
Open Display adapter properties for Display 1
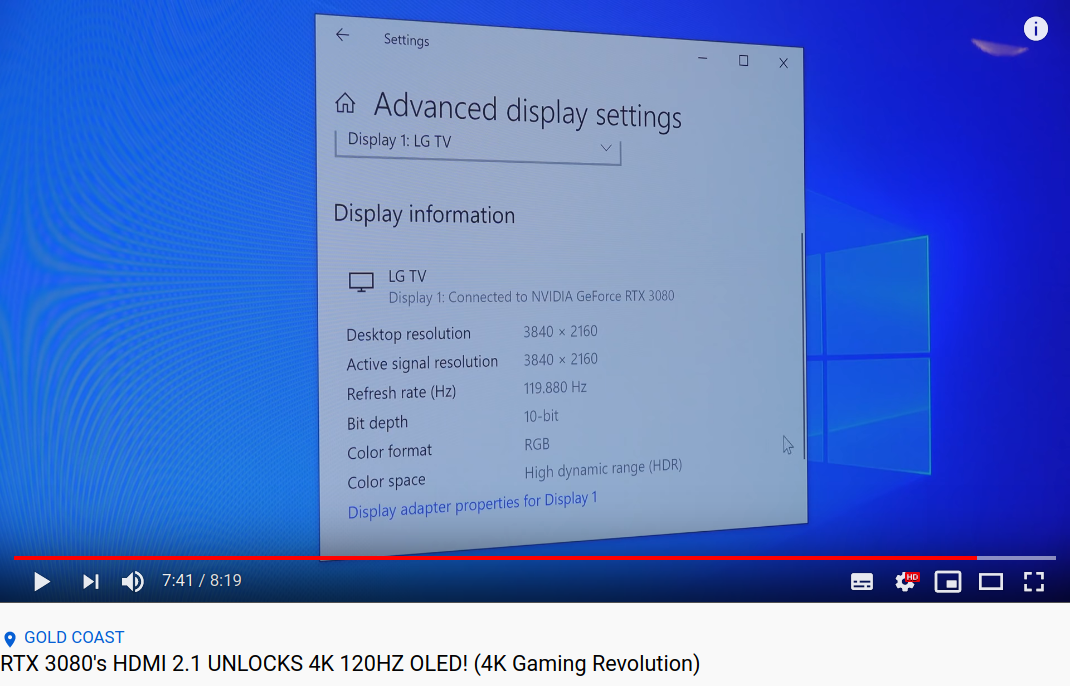(472, 505)
